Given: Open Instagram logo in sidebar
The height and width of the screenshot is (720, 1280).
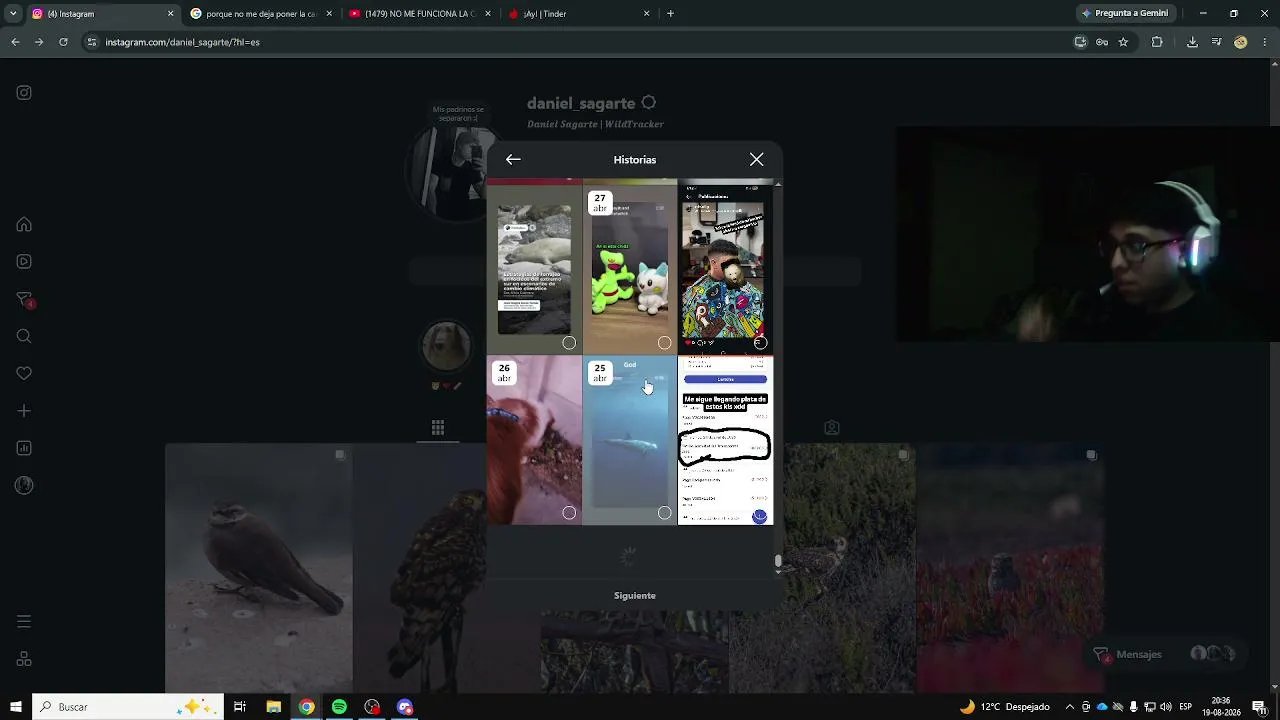Looking at the screenshot, I should pos(24,93).
